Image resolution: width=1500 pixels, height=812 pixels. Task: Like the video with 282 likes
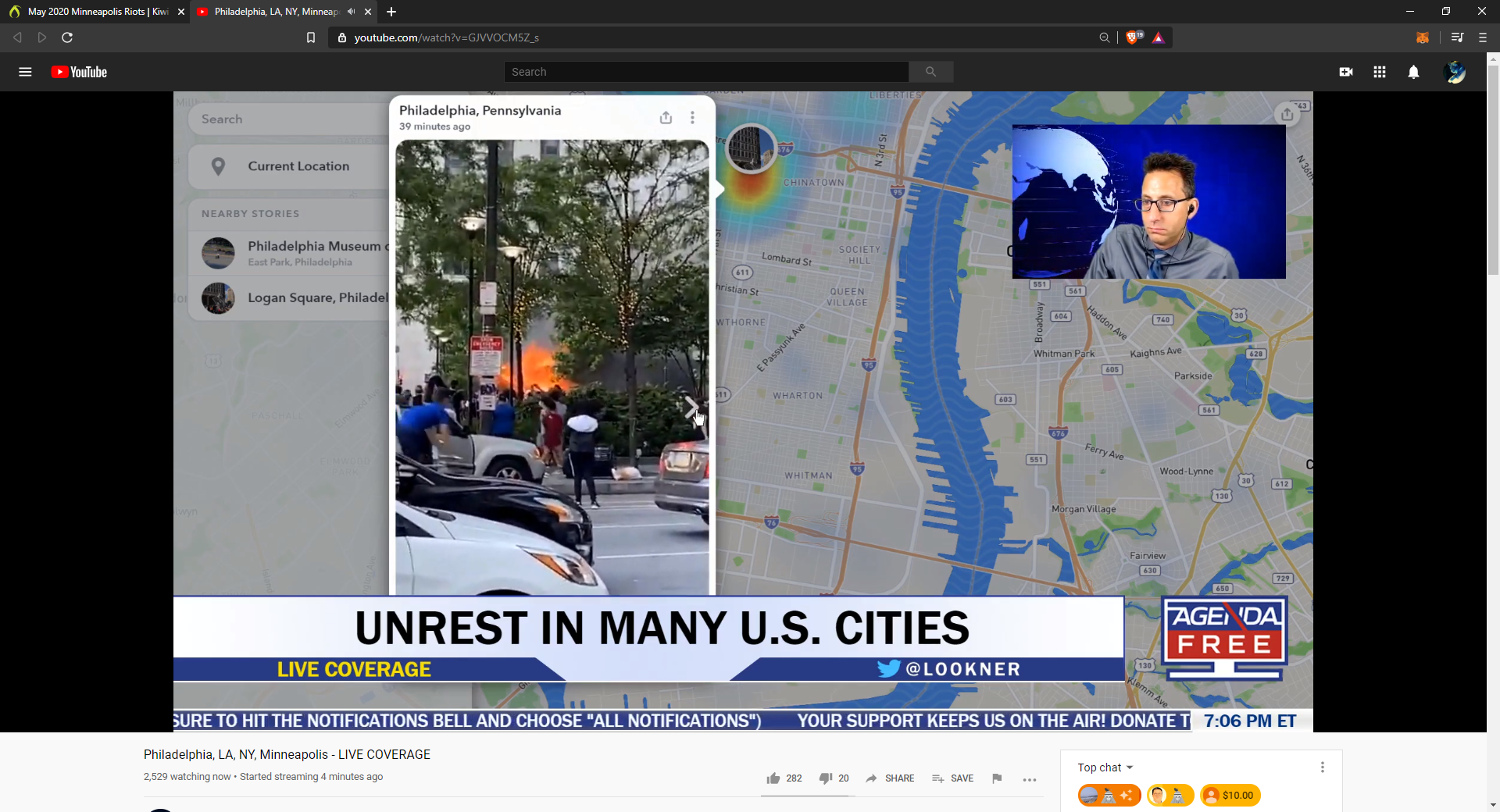[784, 778]
